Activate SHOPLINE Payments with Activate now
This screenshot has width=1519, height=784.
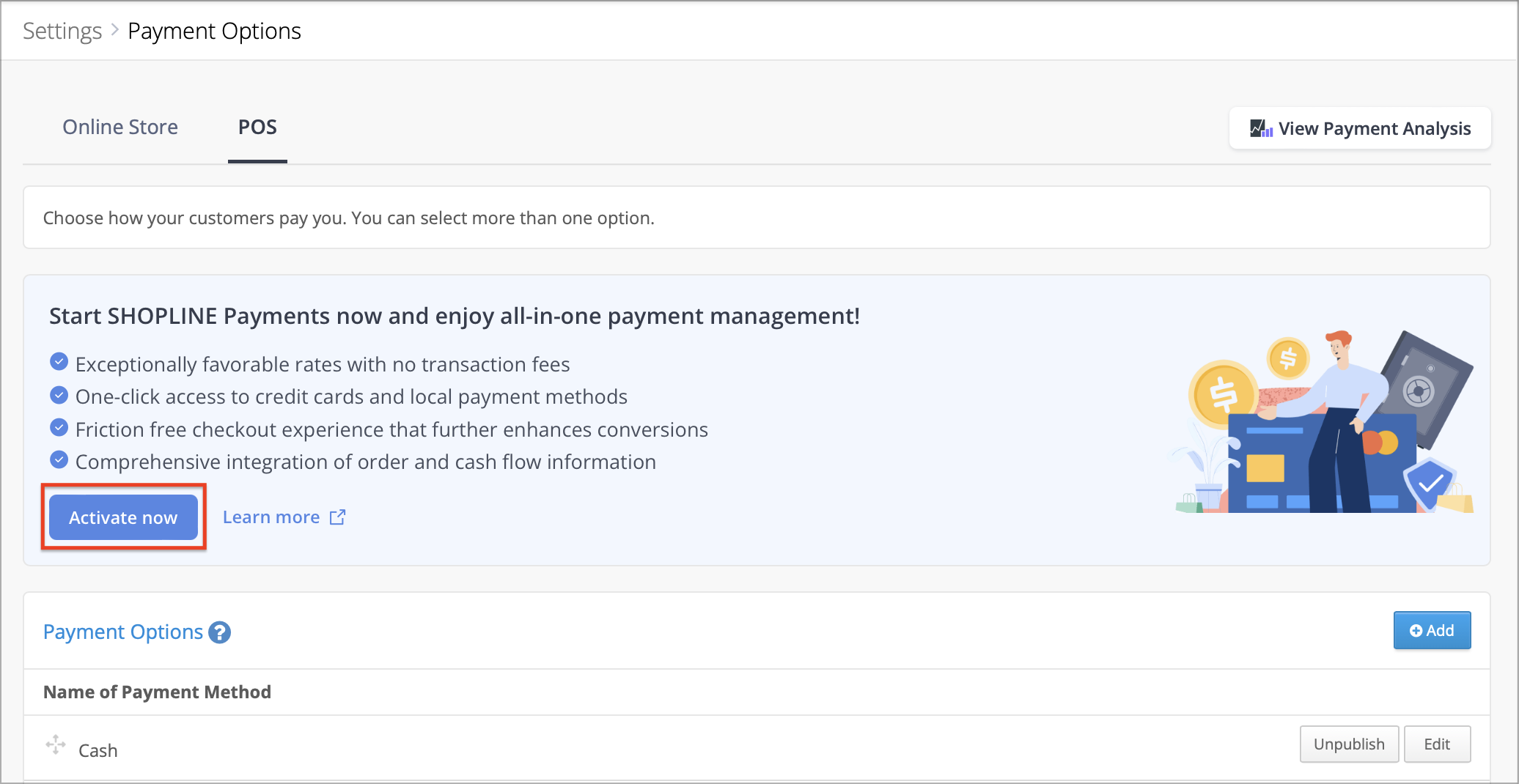(x=123, y=517)
